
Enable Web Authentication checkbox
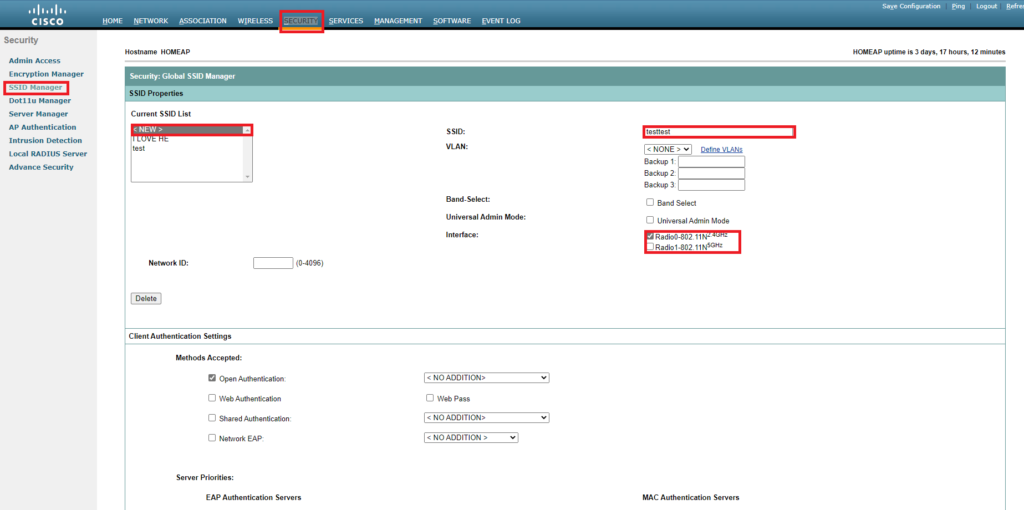point(212,398)
